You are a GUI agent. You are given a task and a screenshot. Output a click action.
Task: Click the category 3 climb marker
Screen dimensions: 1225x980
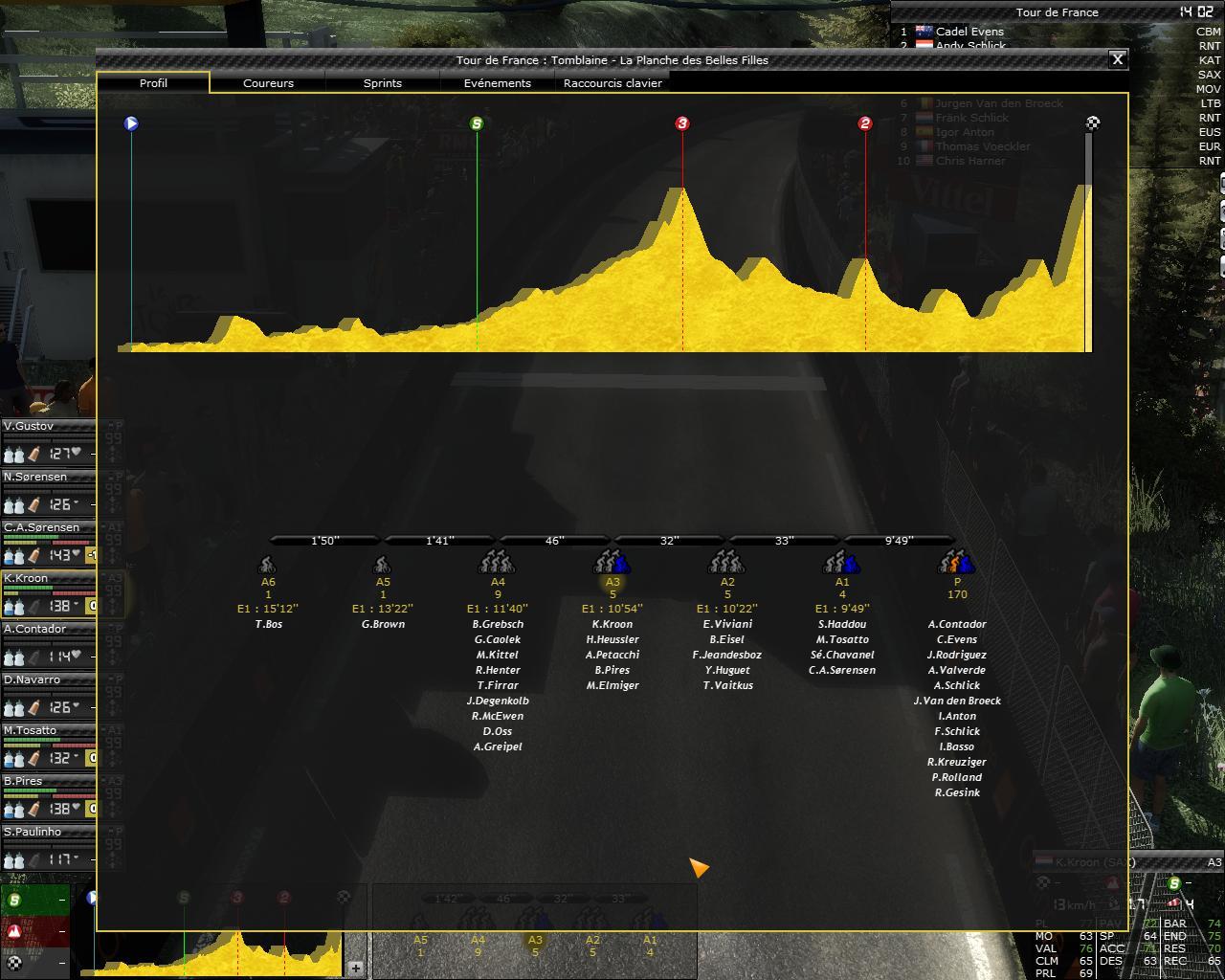click(x=682, y=123)
